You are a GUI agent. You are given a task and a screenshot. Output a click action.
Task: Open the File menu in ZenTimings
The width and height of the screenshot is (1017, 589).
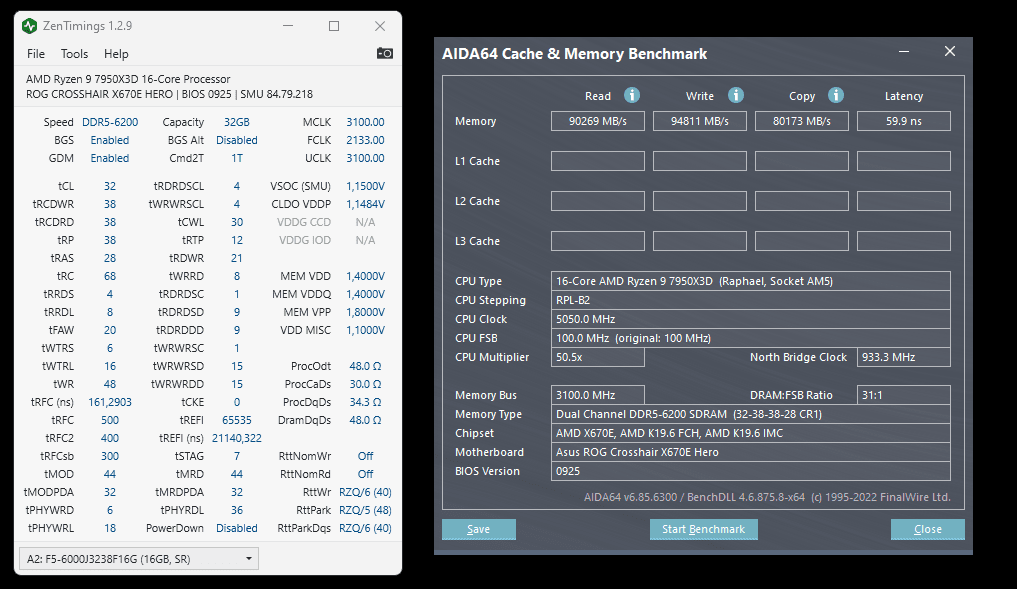point(36,54)
